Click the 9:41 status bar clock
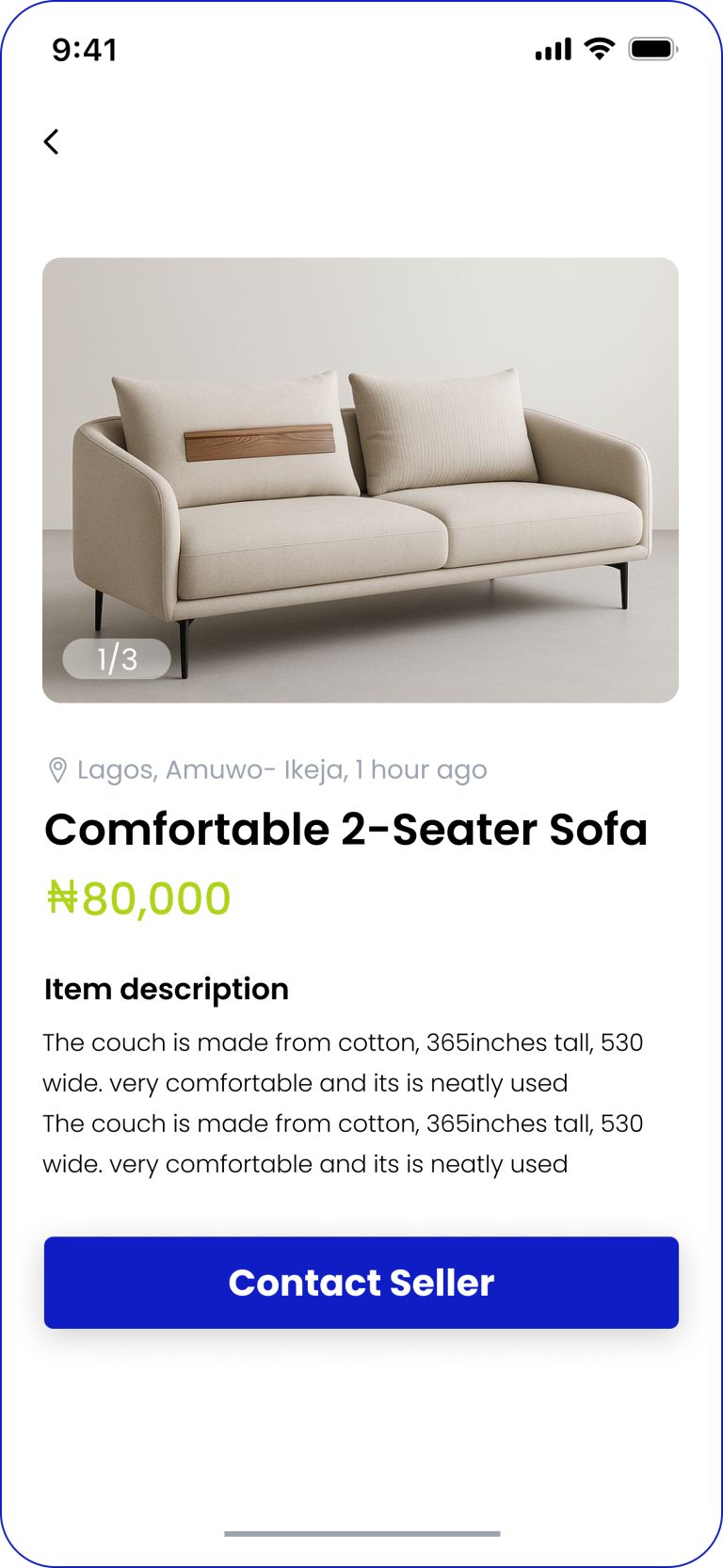 (x=85, y=50)
